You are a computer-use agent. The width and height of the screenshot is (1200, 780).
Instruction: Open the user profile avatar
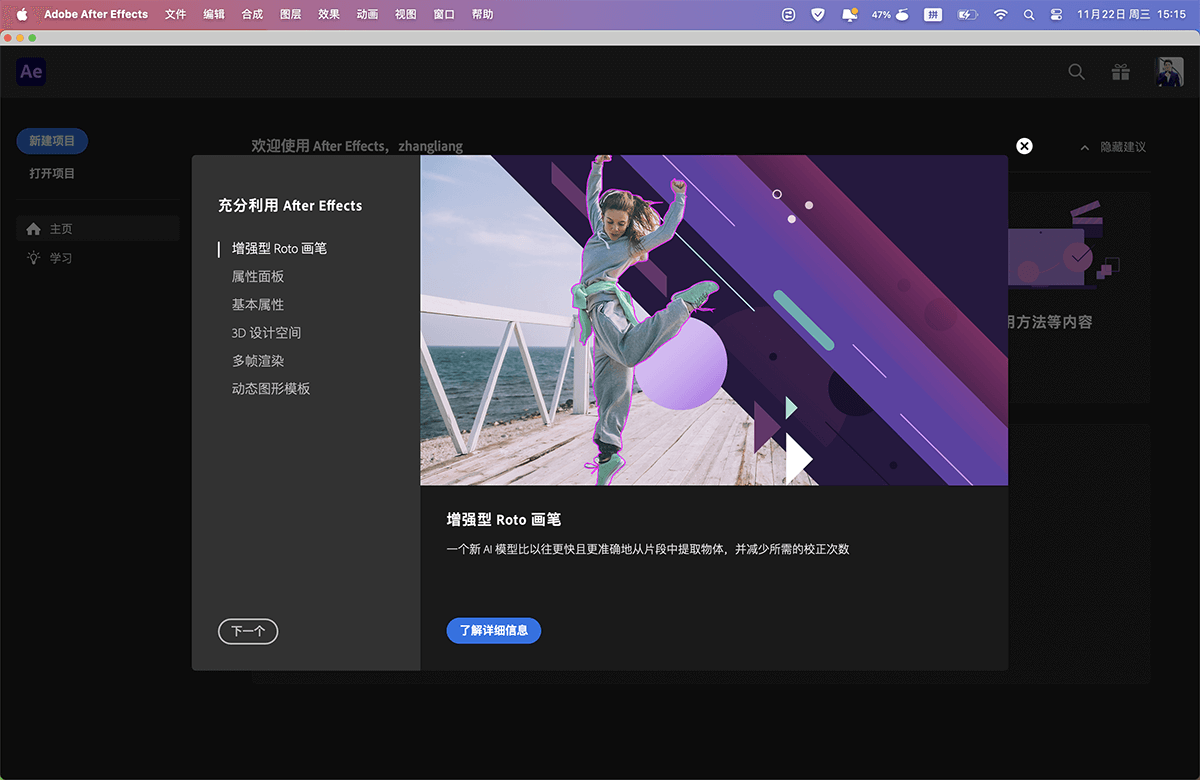tap(1170, 72)
